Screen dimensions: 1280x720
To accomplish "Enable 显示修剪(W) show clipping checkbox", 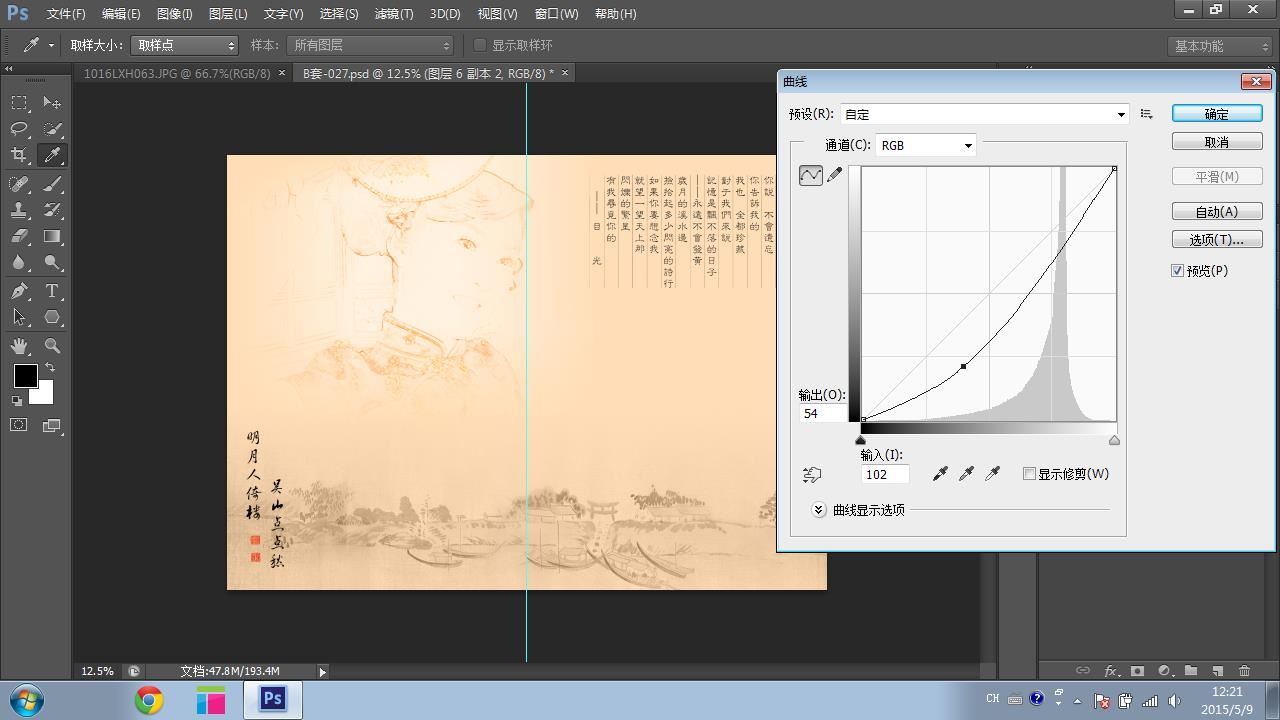I will [1029, 474].
